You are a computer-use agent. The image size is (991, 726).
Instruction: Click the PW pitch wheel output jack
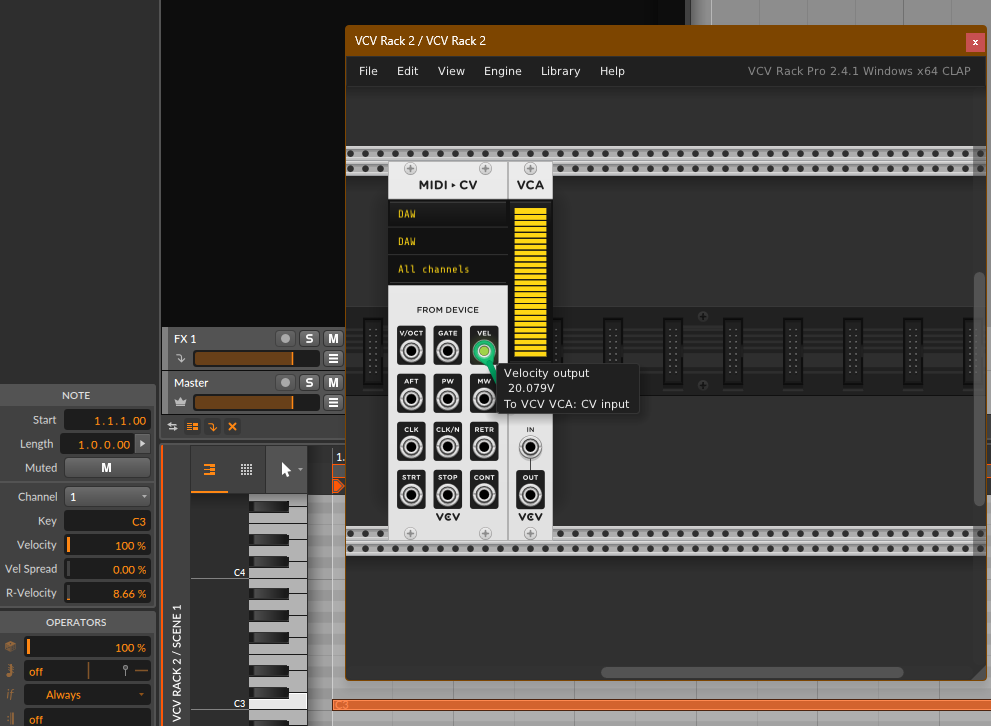point(447,399)
